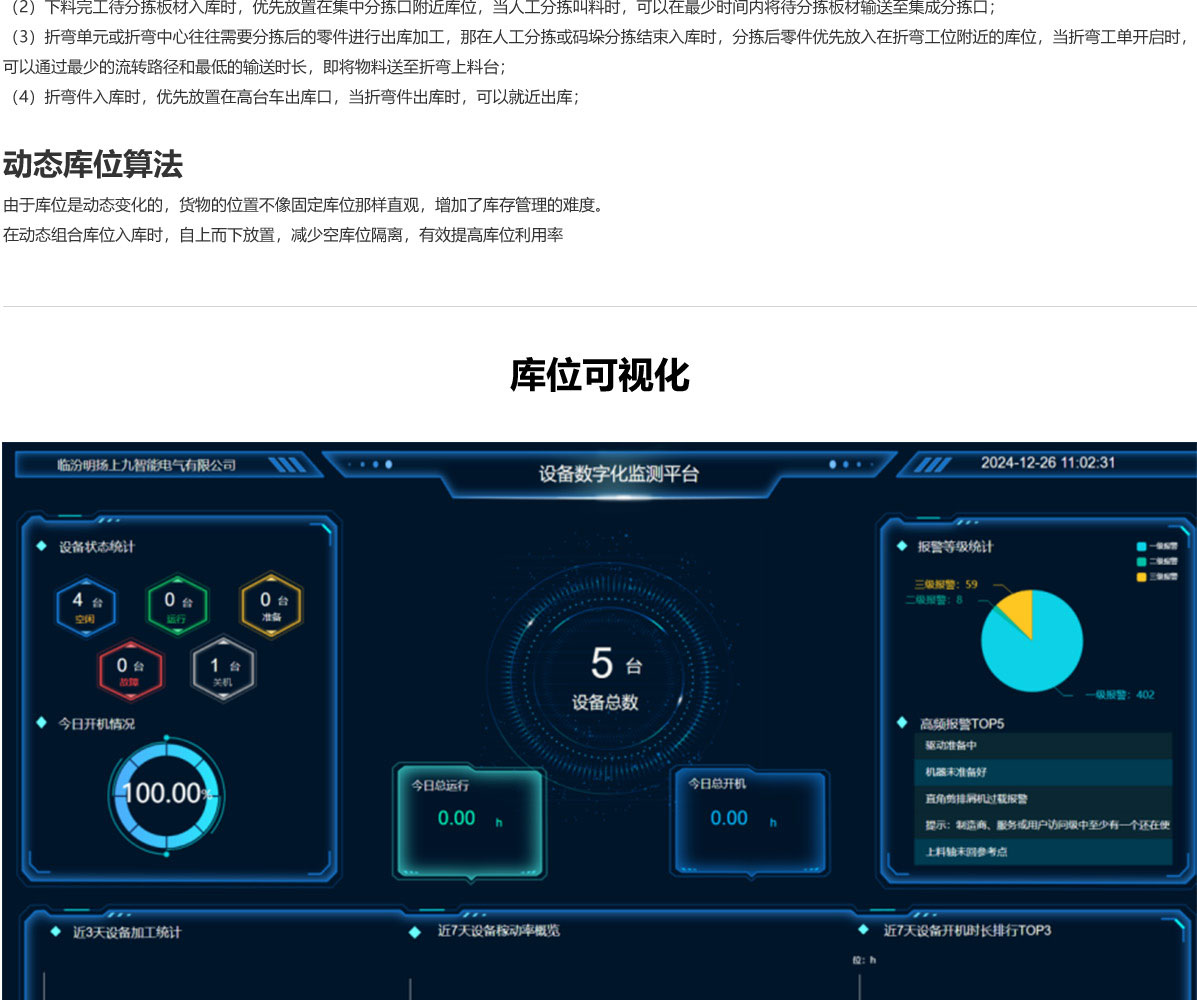The height and width of the screenshot is (1000, 1197).
Task: Click the 今日总运行 stat card
Action: (469, 820)
